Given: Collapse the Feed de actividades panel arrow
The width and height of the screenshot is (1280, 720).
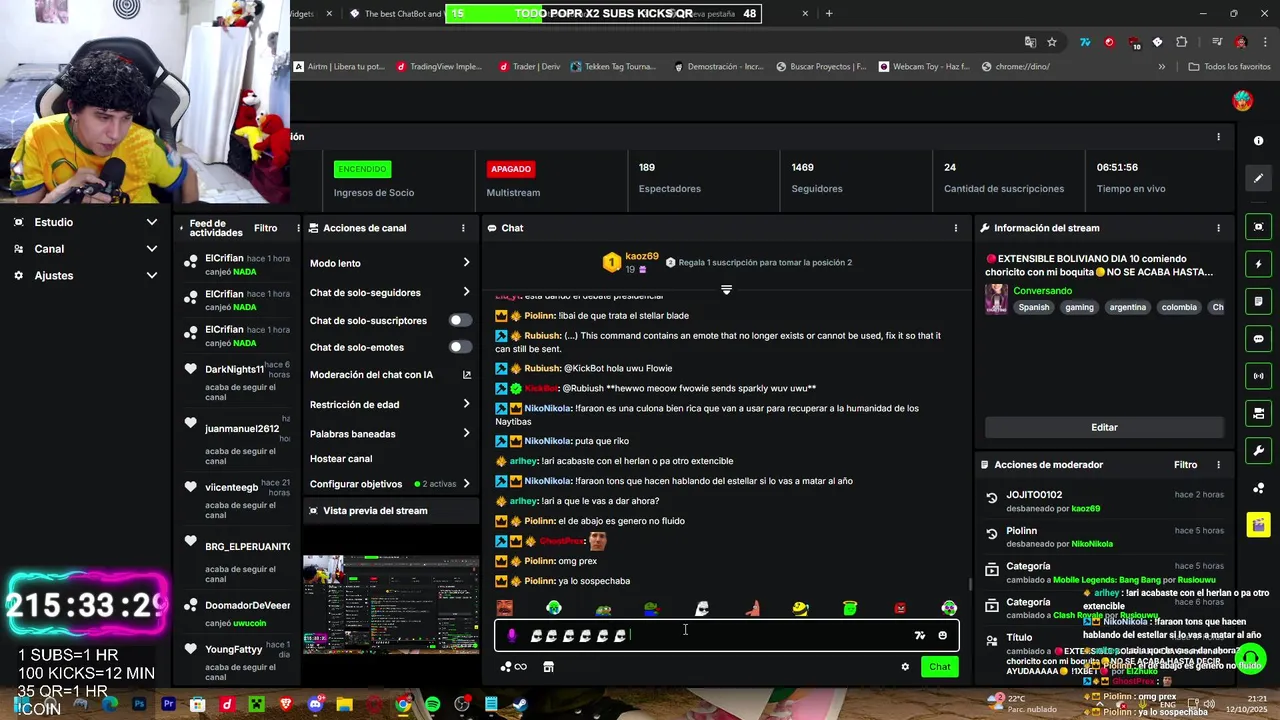Looking at the screenshot, I should tap(182, 228).
